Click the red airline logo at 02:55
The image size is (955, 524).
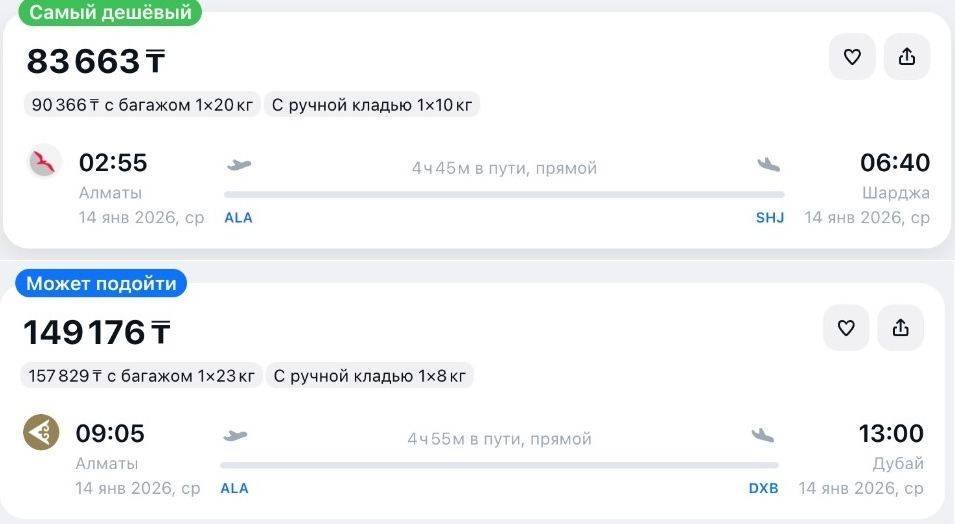(44, 161)
